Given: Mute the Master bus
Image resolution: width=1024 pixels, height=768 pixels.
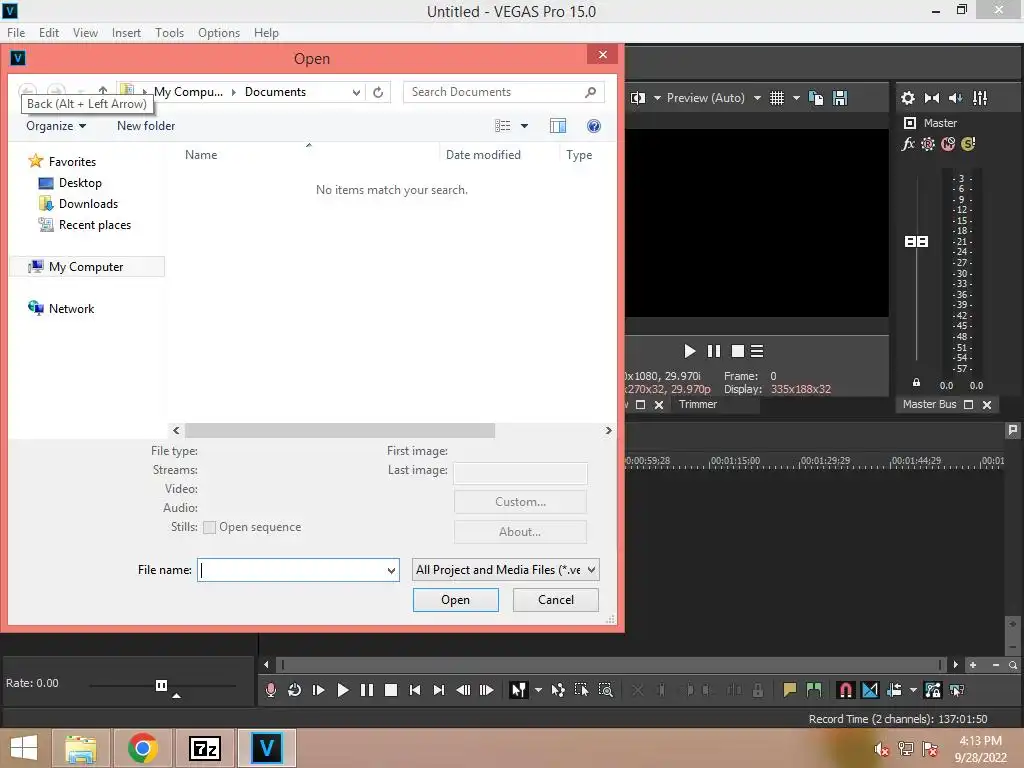Looking at the screenshot, I should 948,144.
